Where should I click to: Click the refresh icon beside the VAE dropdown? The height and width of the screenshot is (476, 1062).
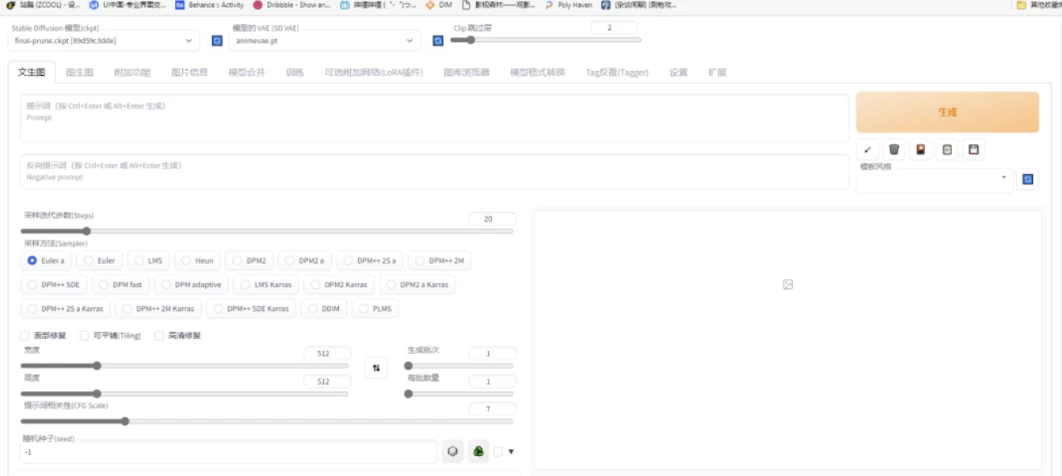click(437, 41)
